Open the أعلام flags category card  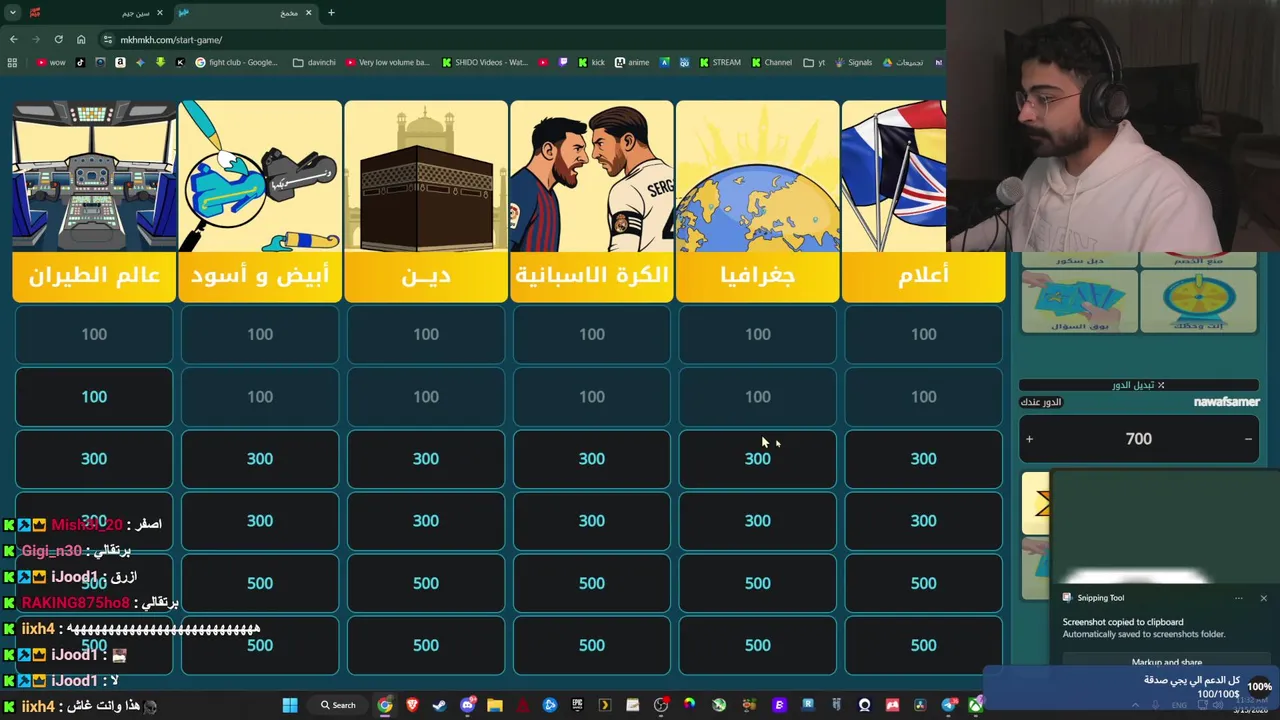(x=923, y=200)
